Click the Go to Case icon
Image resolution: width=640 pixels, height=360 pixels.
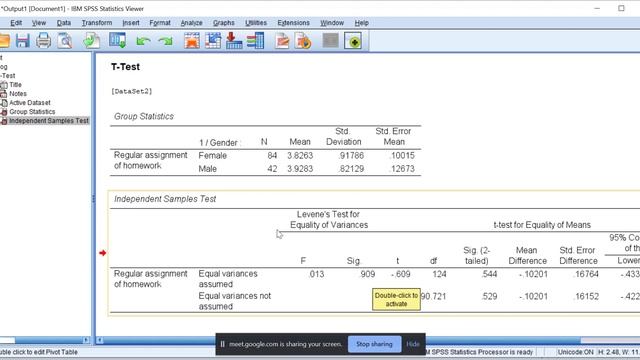[213, 41]
